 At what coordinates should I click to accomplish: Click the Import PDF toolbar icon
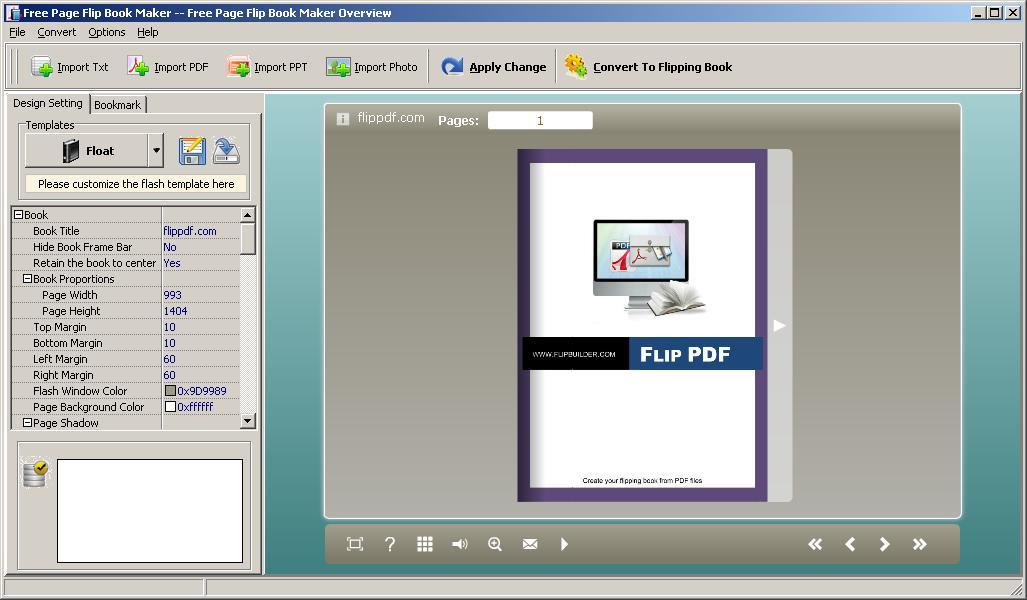coord(138,66)
